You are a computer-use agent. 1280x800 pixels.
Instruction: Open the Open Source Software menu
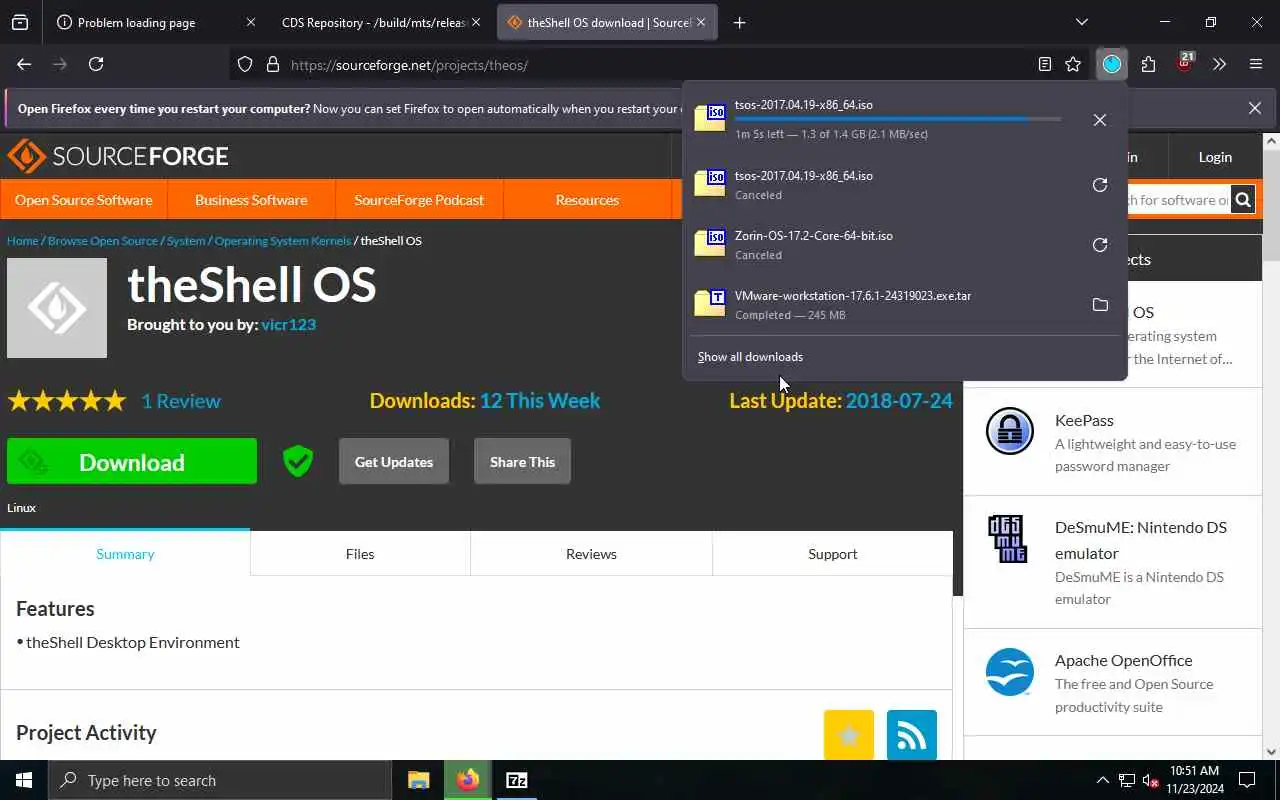84,200
